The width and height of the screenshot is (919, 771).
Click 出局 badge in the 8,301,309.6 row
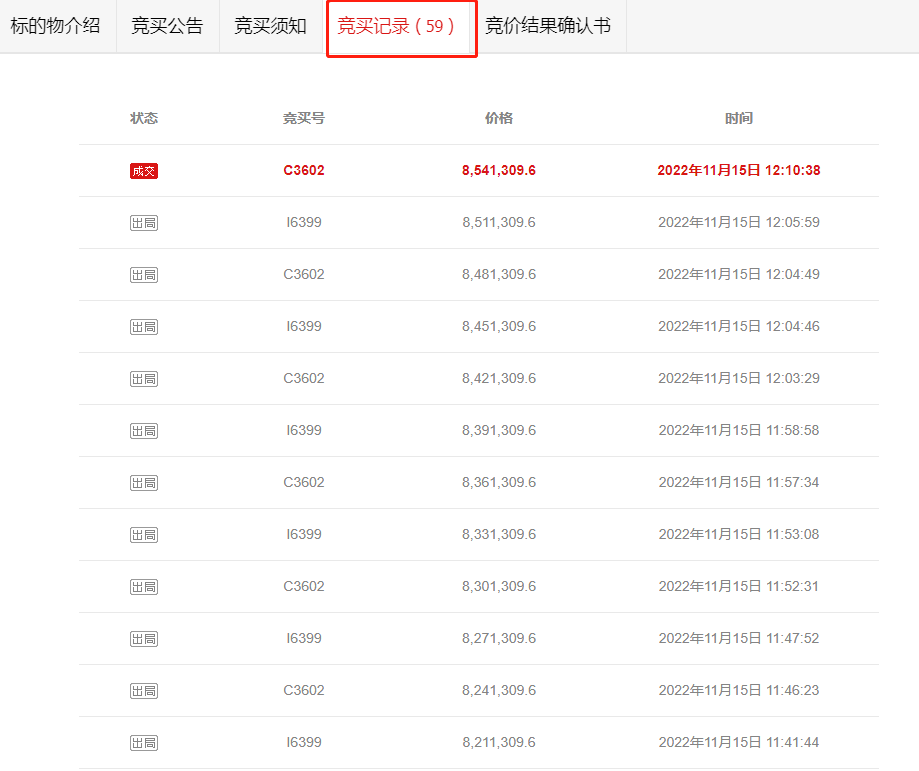[144, 587]
